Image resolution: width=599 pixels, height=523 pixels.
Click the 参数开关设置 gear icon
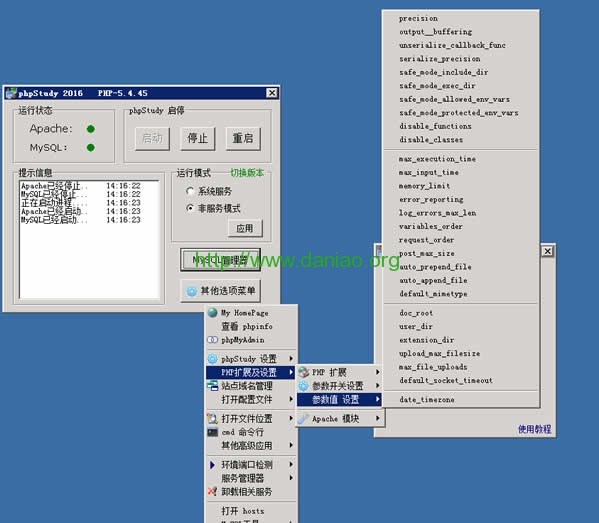(303, 386)
